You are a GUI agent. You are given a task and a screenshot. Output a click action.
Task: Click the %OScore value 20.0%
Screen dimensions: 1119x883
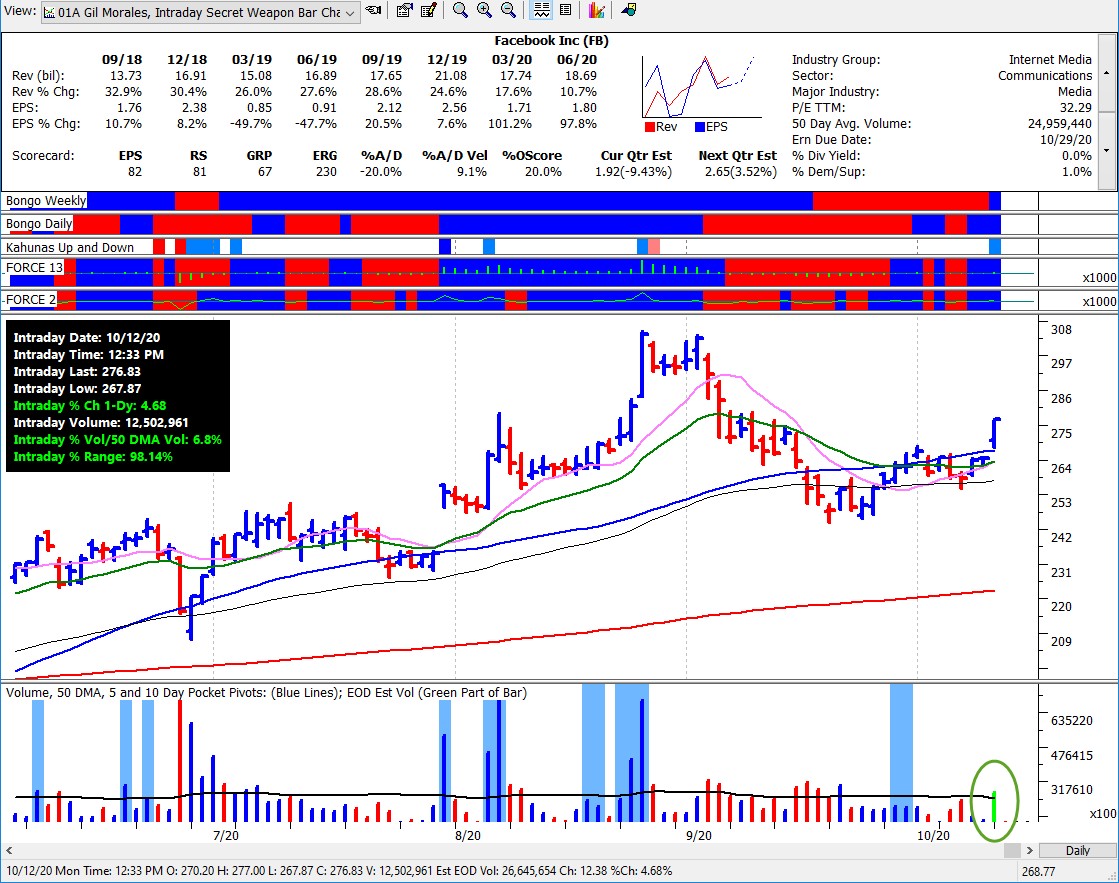pyautogui.click(x=543, y=171)
